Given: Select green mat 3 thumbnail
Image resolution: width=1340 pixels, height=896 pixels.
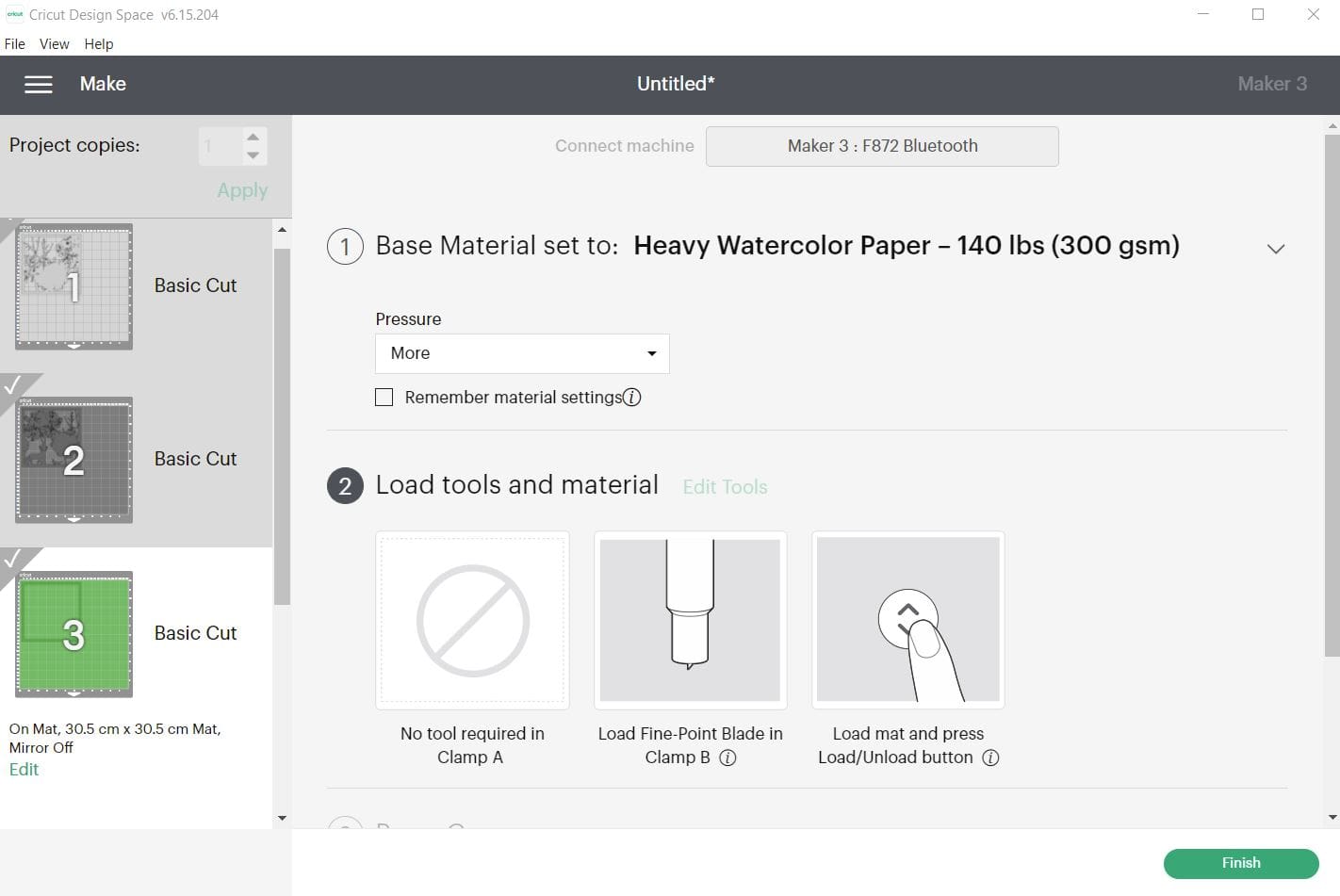Looking at the screenshot, I should [x=74, y=634].
